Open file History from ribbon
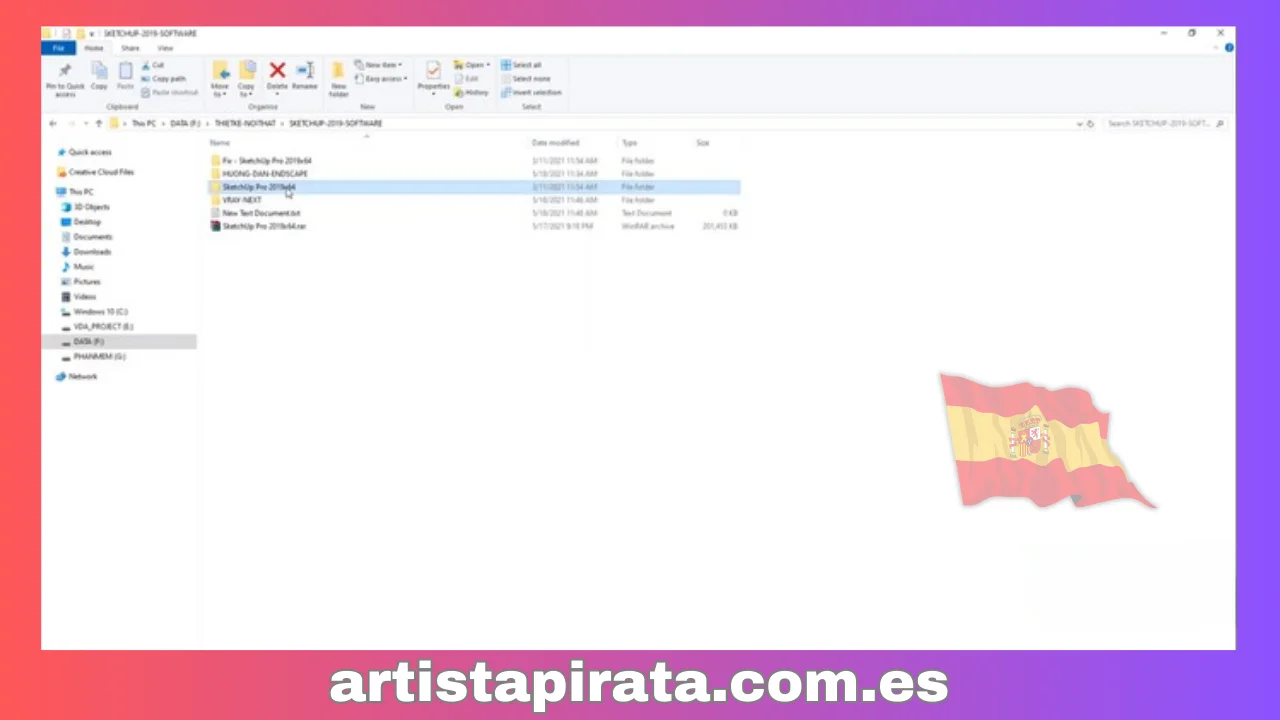This screenshot has width=1280, height=720. [472, 92]
